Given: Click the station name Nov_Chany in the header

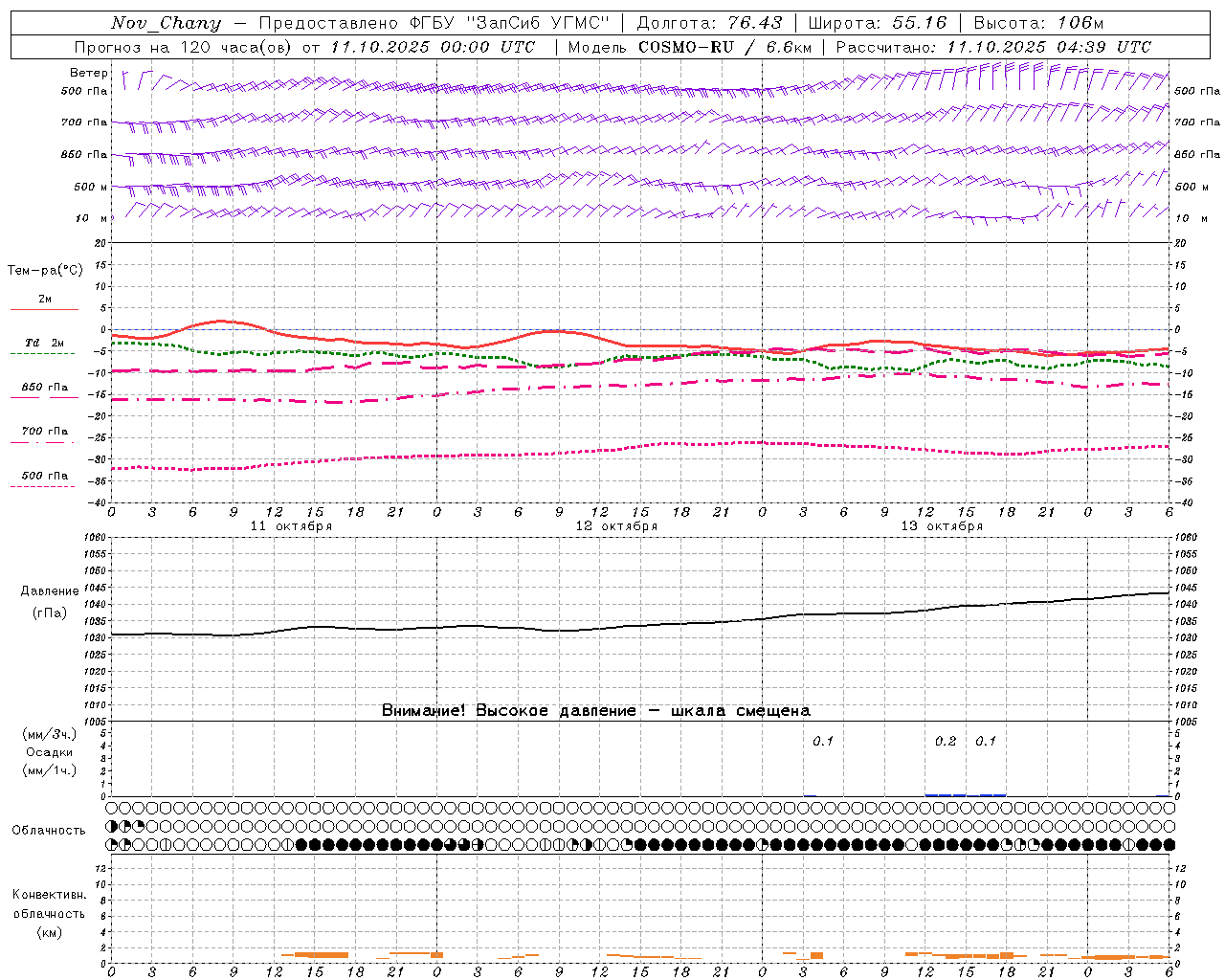Looking at the screenshot, I should coord(166,23).
